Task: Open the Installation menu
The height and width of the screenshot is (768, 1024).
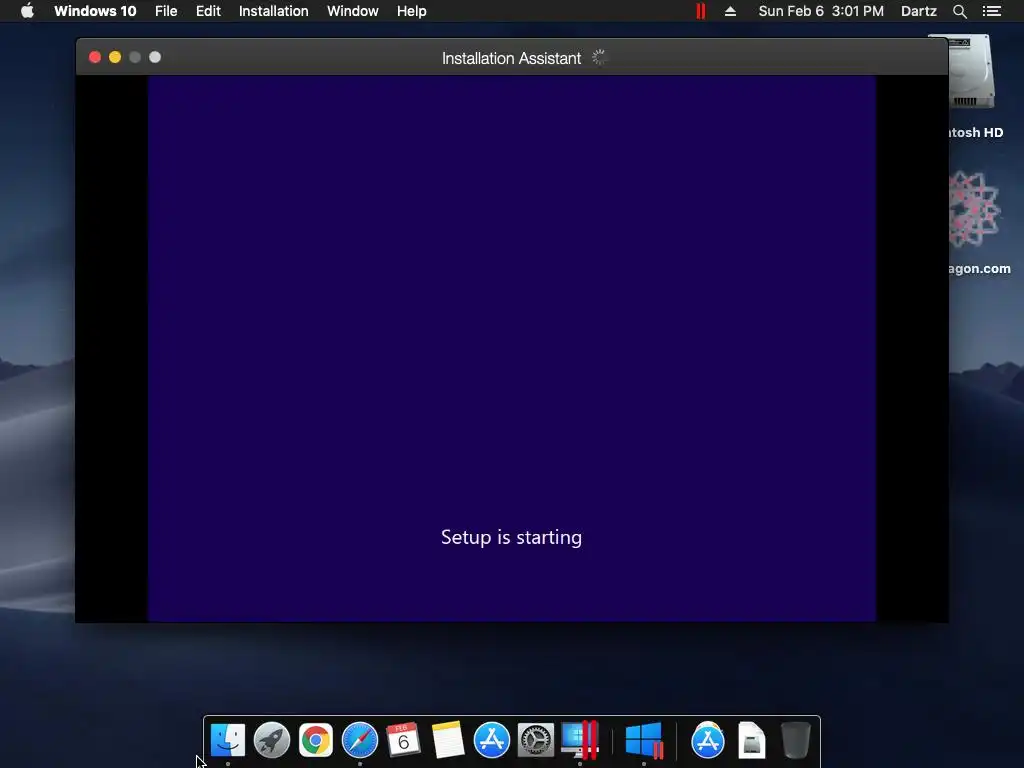Action: click(274, 11)
